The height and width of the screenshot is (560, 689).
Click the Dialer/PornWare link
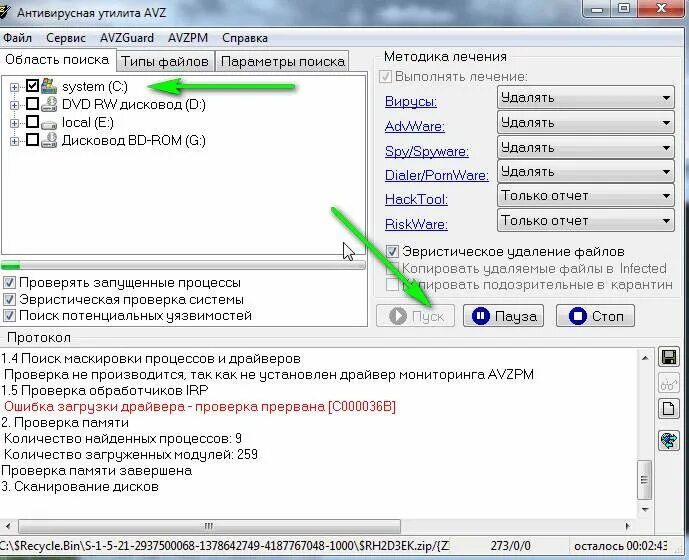tap(437, 175)
